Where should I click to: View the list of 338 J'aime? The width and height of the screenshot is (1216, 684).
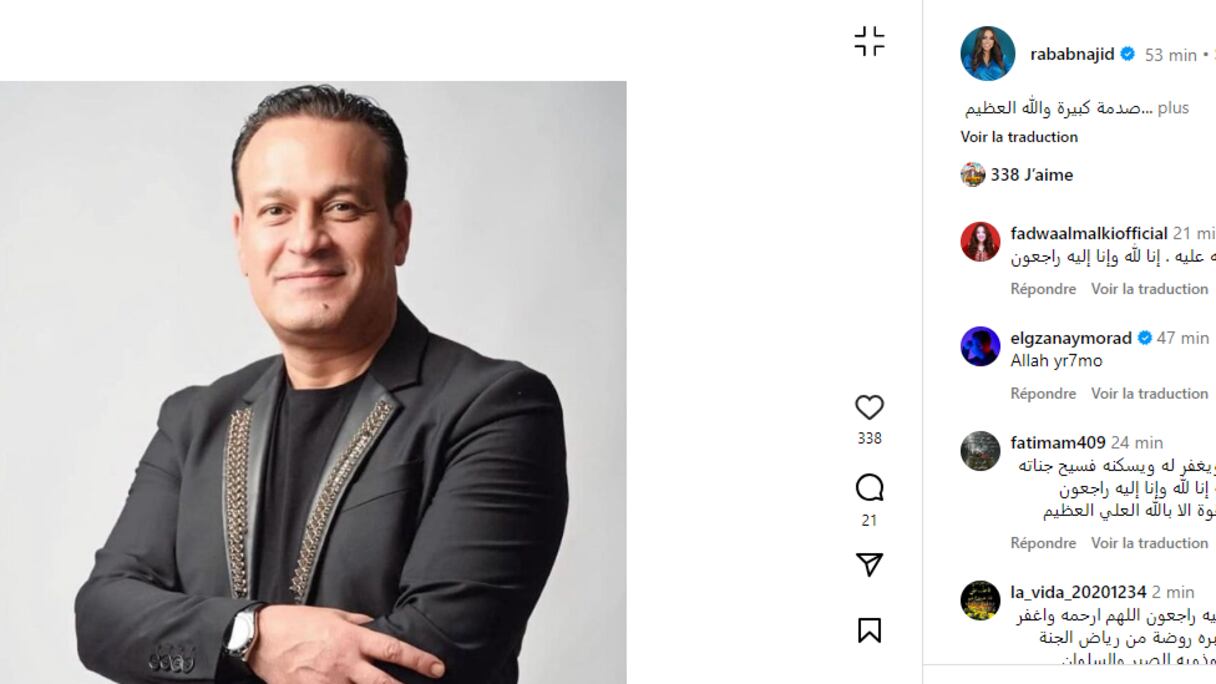pos(1031,175)
